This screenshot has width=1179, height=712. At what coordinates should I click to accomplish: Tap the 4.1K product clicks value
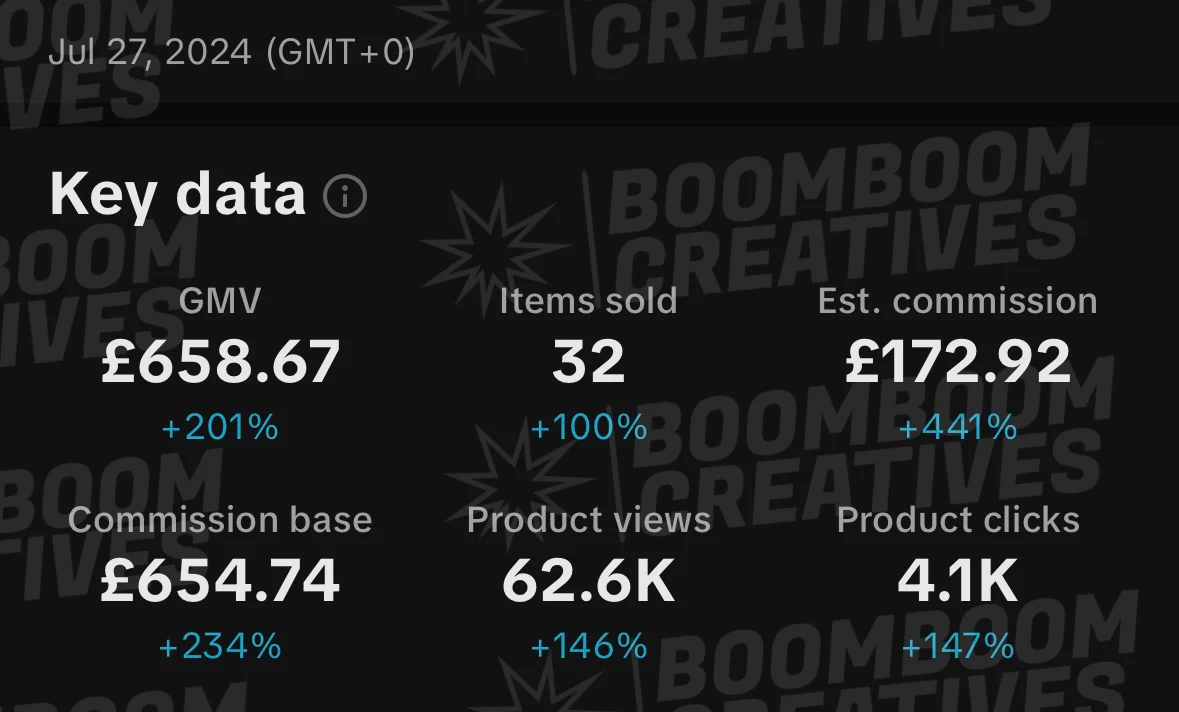coord(957,580)
